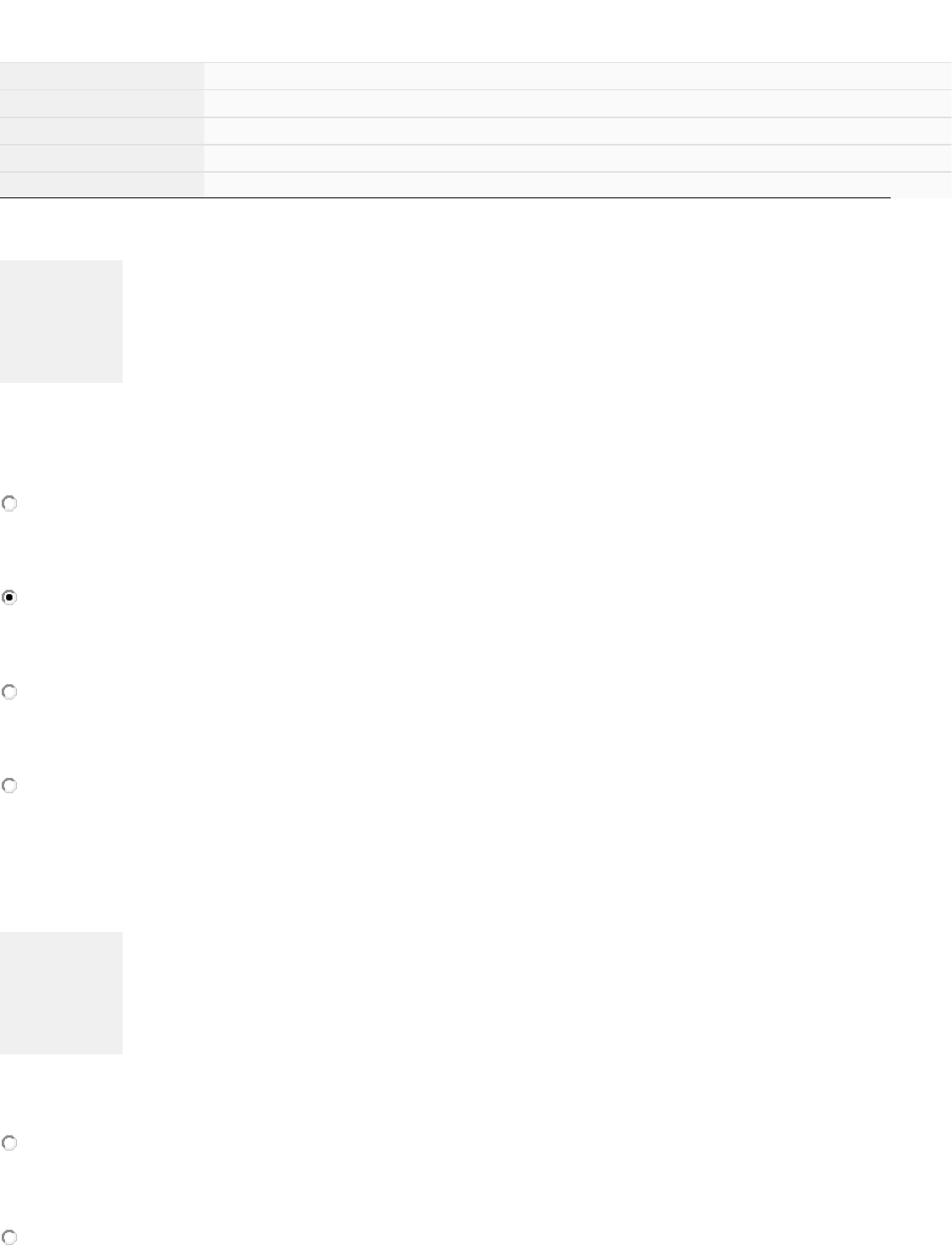This screenshot has height=1251, width=952.
Task: Choose second radio option of the second question
Action: pyautogui.click(x=9, y=1237)
